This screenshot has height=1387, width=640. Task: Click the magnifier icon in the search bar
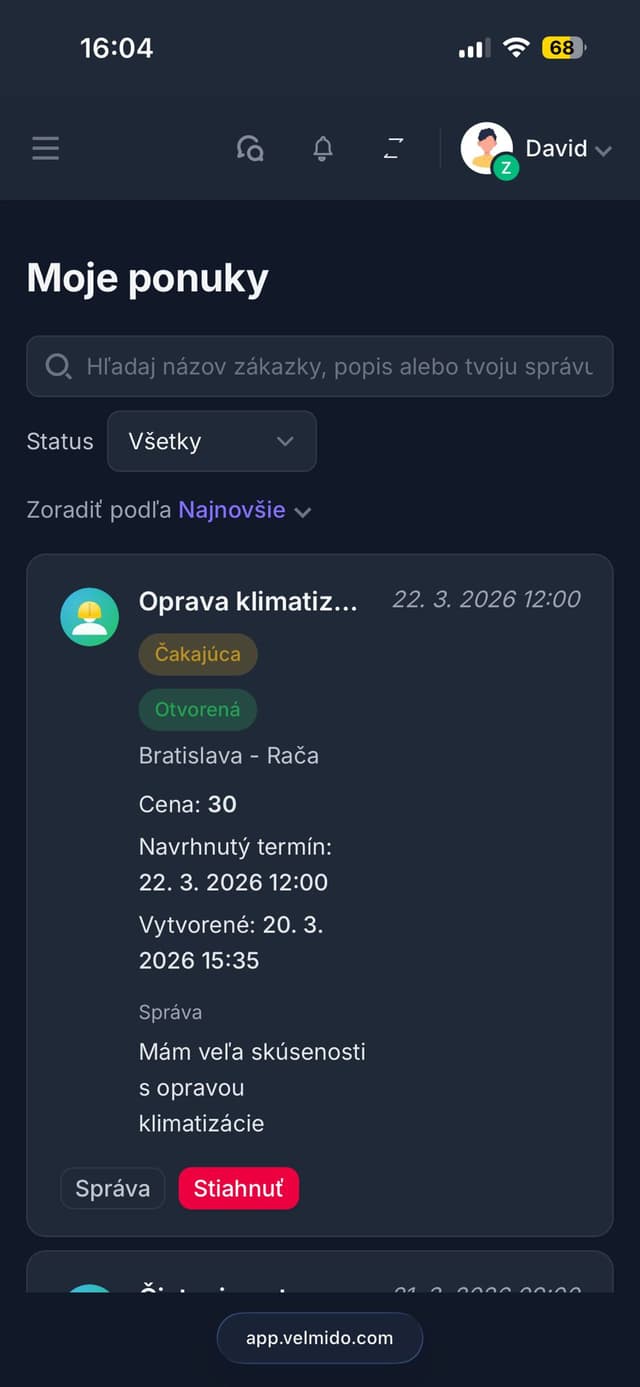(x=58, y=366)
